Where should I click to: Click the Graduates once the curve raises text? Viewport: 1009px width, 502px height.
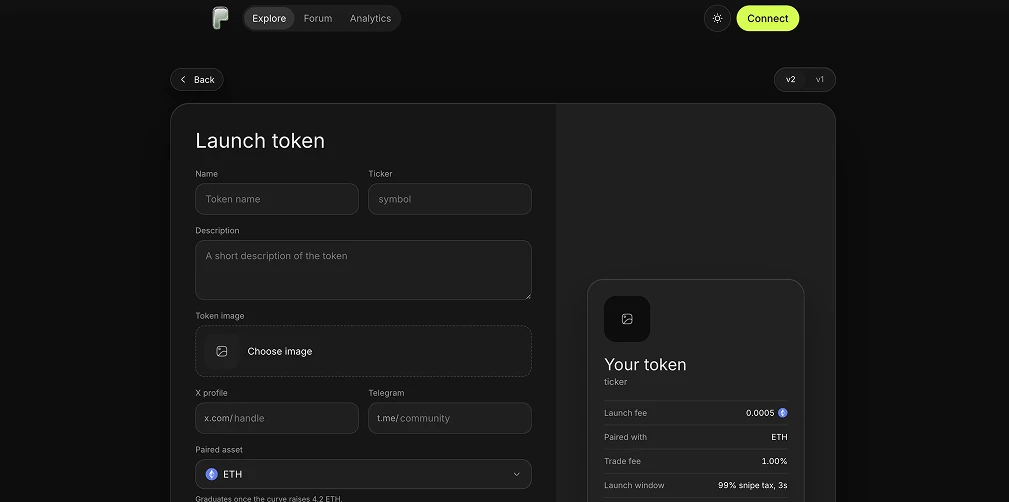pos(269,499)
